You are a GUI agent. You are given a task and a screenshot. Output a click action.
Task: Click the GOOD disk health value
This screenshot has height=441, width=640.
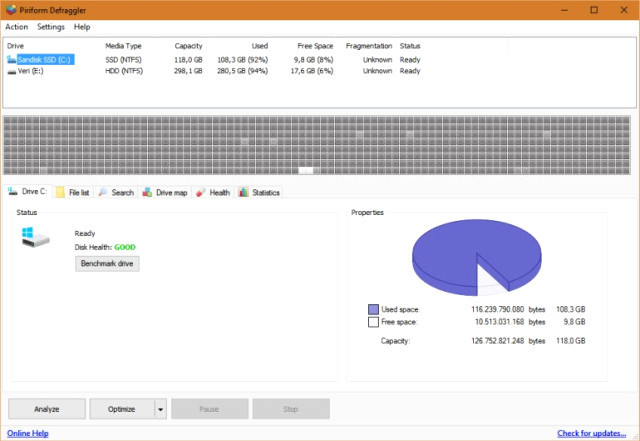[125, 247]
